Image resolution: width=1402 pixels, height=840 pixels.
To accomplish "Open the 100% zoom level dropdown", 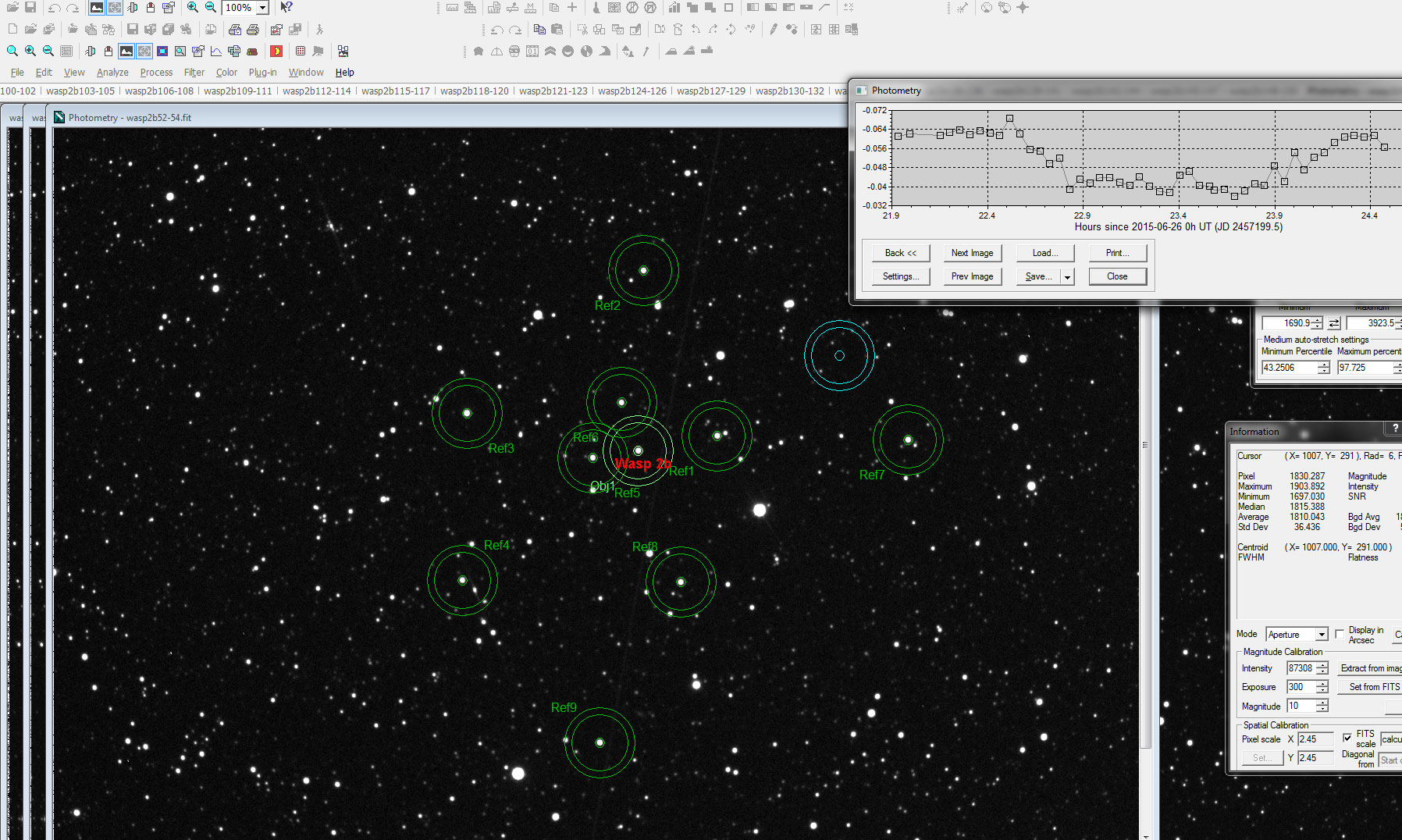I will tap(263, 8).
